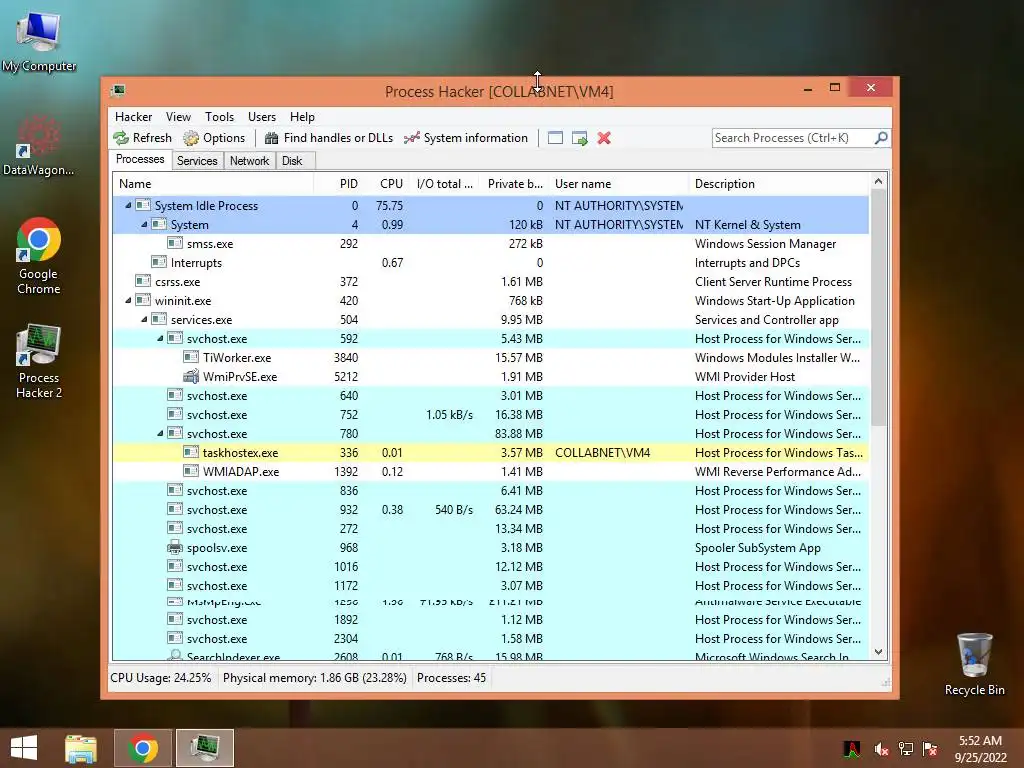Open System information window

coord(466,138)
